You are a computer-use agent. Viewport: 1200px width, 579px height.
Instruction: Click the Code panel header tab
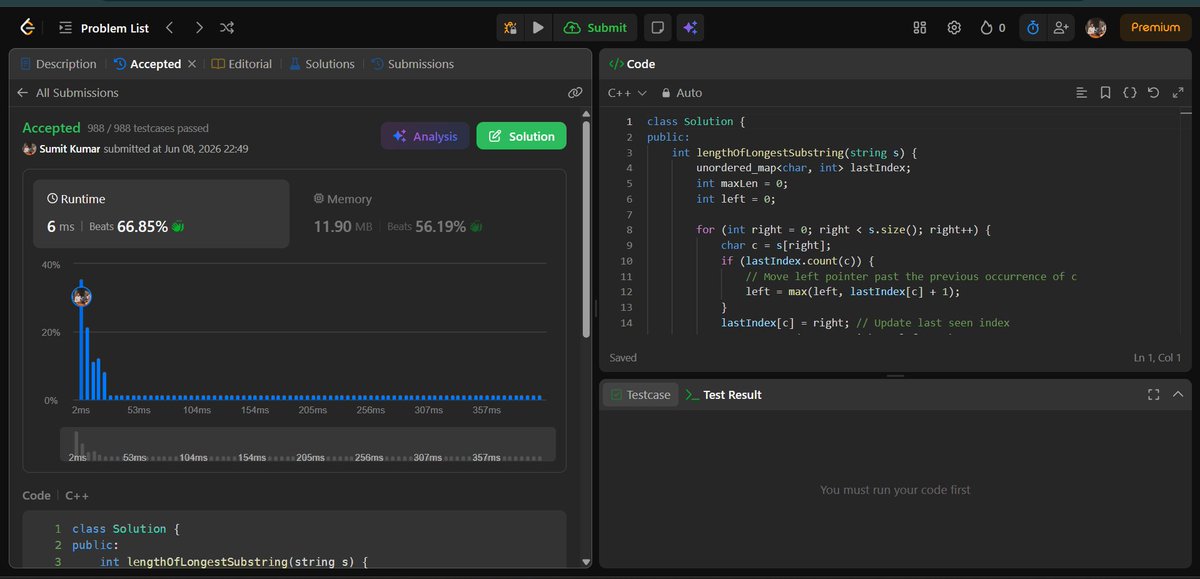pos(632,64)
